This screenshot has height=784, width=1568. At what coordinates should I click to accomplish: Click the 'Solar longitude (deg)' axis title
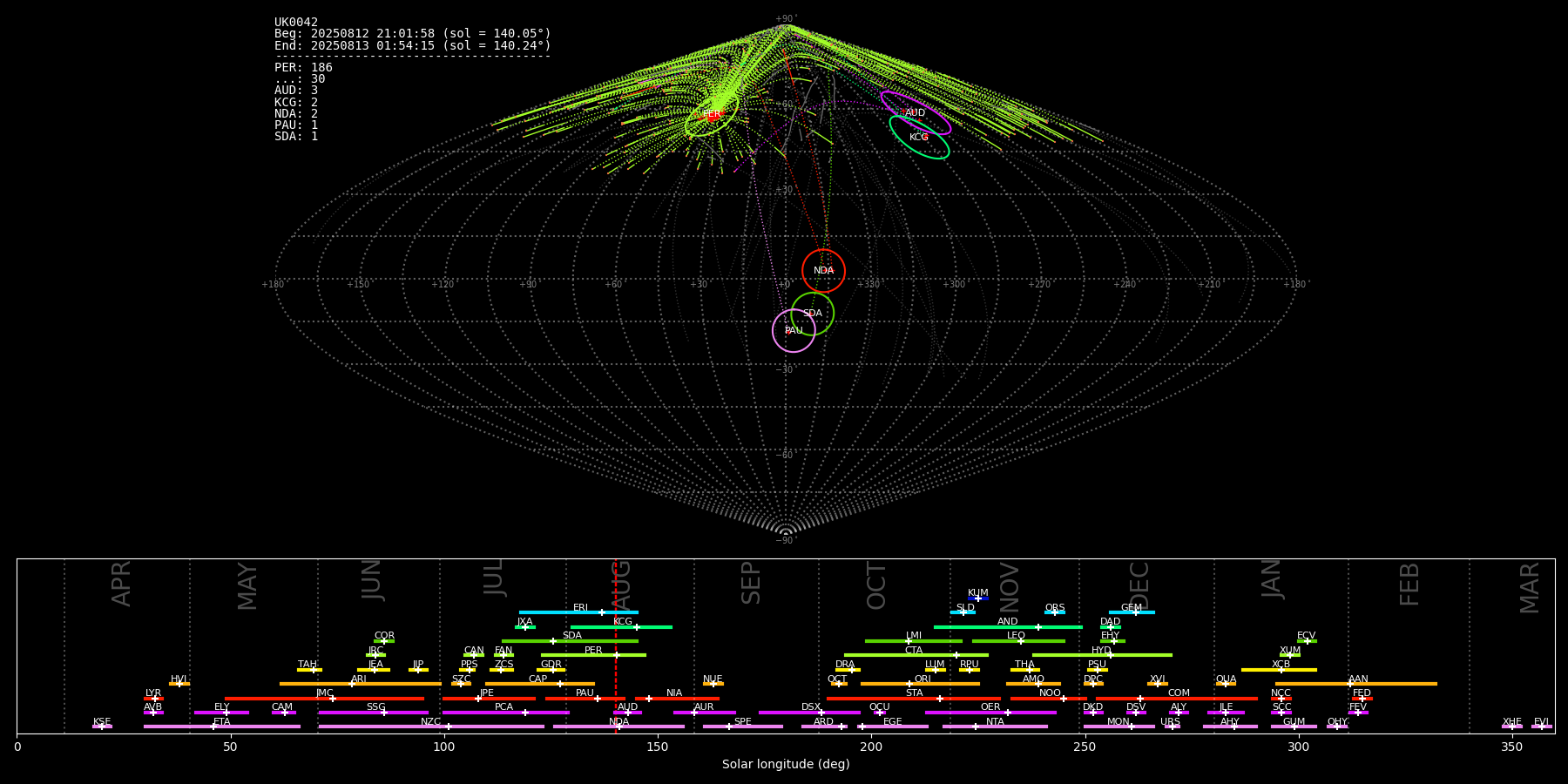(786, 764)
